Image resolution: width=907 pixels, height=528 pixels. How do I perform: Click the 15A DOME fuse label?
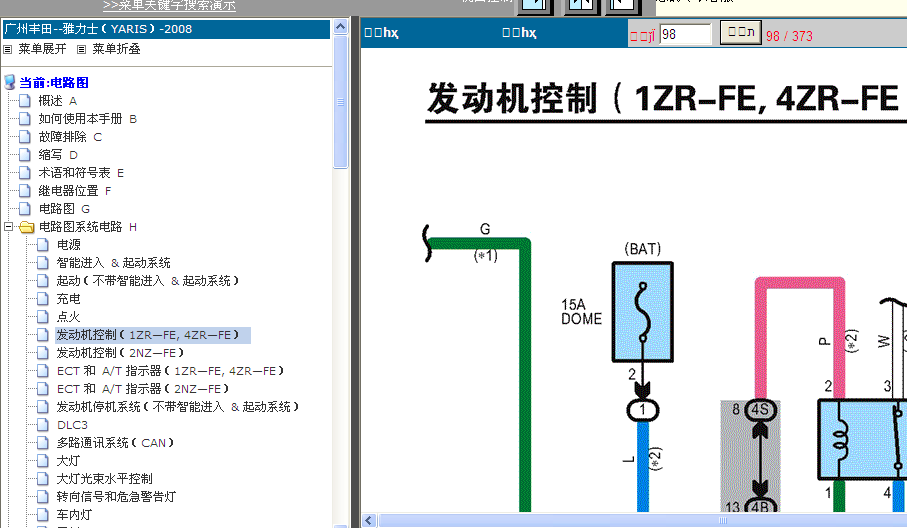click(581, 312)
